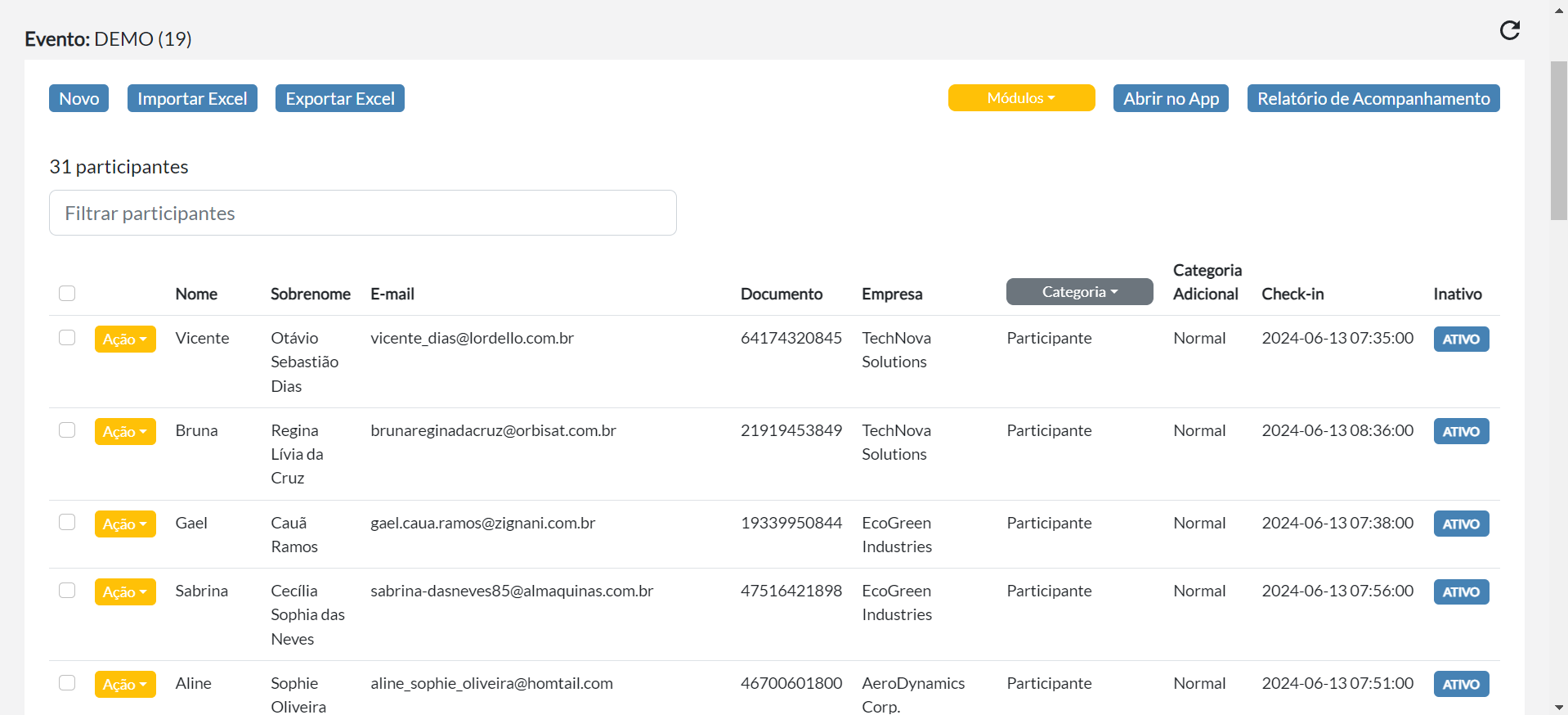Check the Aline row checkbox

point(67,682)
